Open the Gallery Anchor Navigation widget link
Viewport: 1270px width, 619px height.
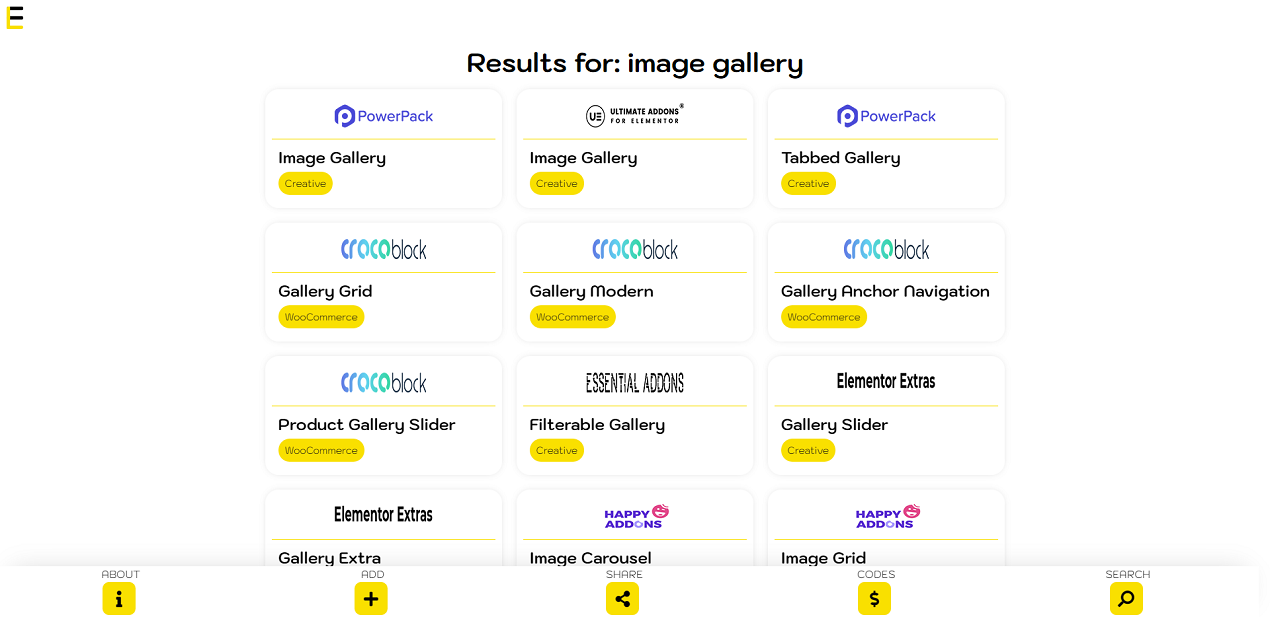point(885,290)
